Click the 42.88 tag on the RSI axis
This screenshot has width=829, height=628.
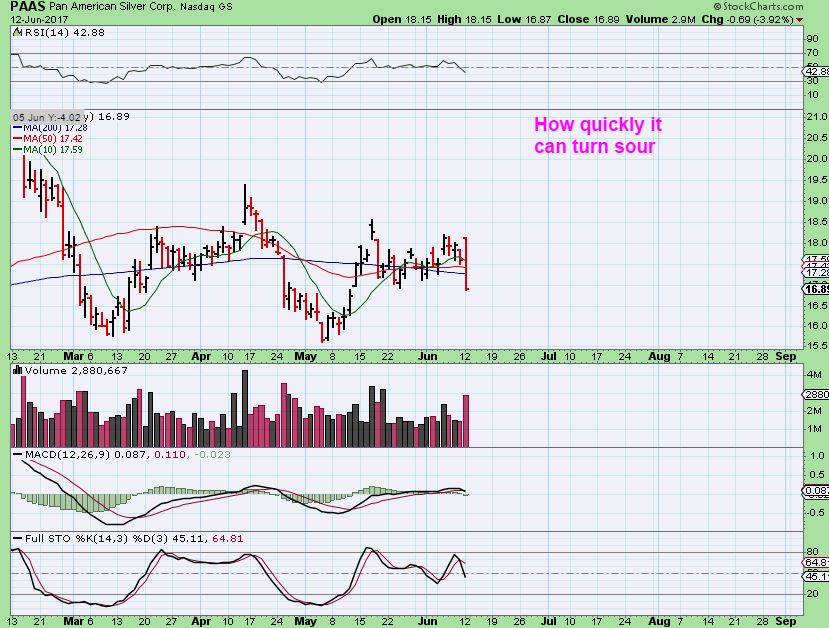[x=817, y=71]
